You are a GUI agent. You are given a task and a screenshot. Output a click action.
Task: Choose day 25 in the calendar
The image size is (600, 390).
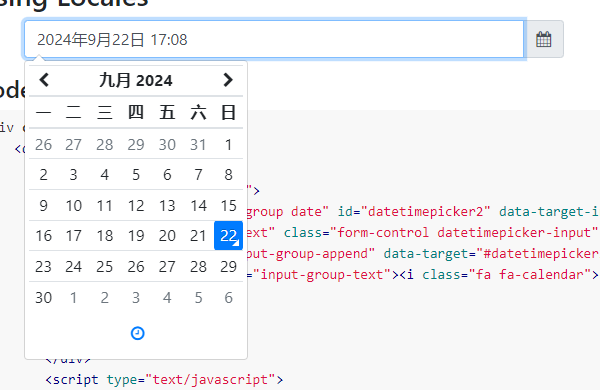coord(105,266)
